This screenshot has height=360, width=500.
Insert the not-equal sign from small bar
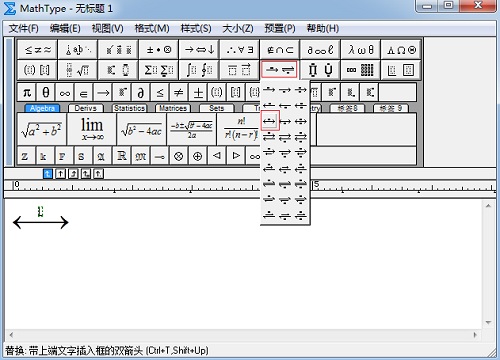179,93
